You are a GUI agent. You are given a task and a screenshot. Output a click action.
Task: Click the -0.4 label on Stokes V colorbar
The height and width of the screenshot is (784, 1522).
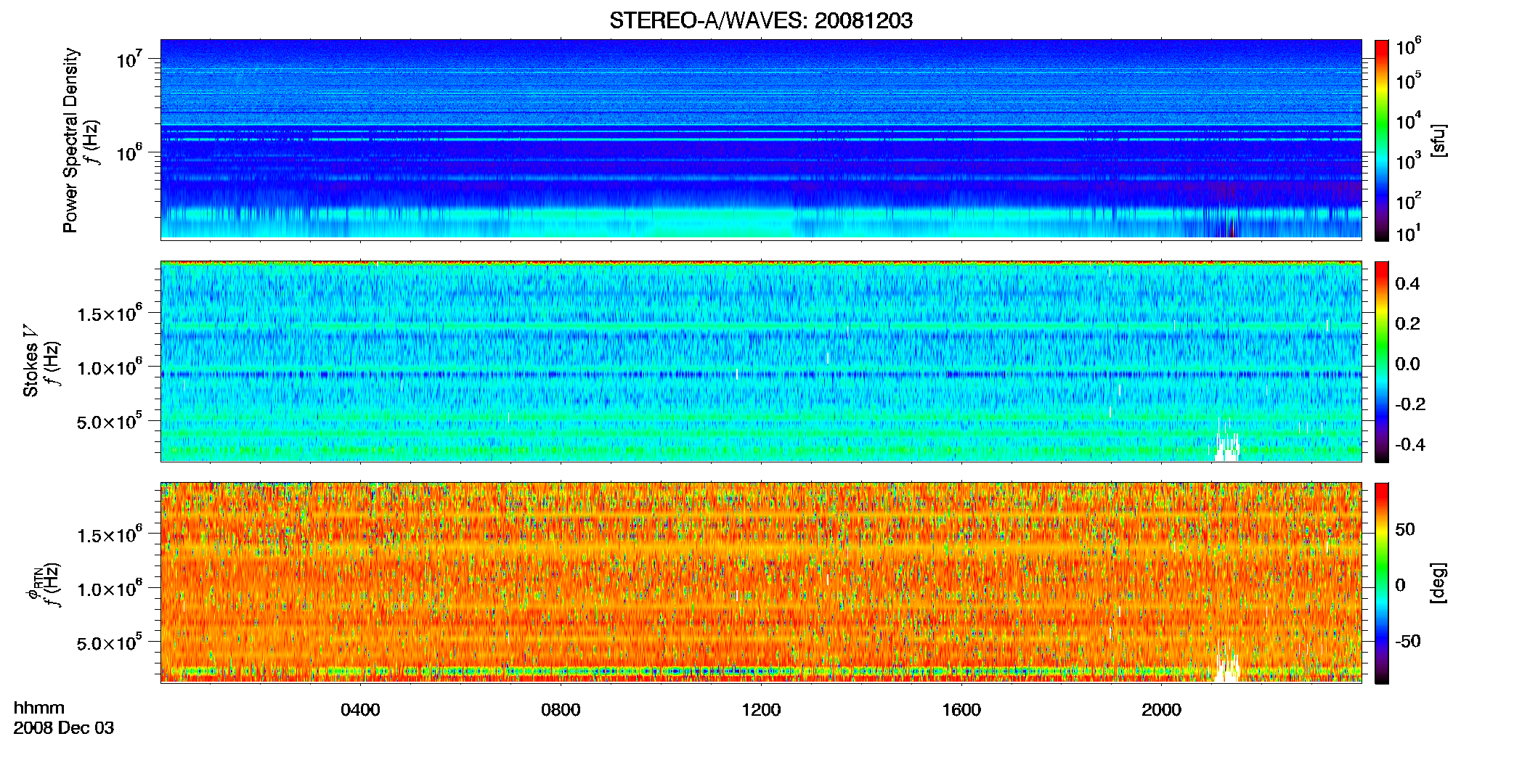(1409, 444)
